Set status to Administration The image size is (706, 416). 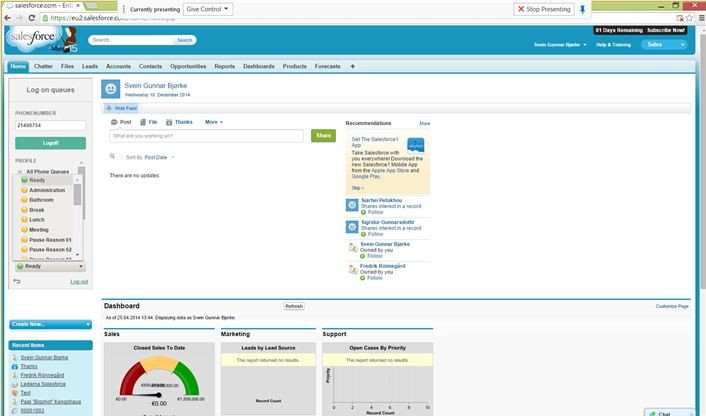tap(47, 190)
